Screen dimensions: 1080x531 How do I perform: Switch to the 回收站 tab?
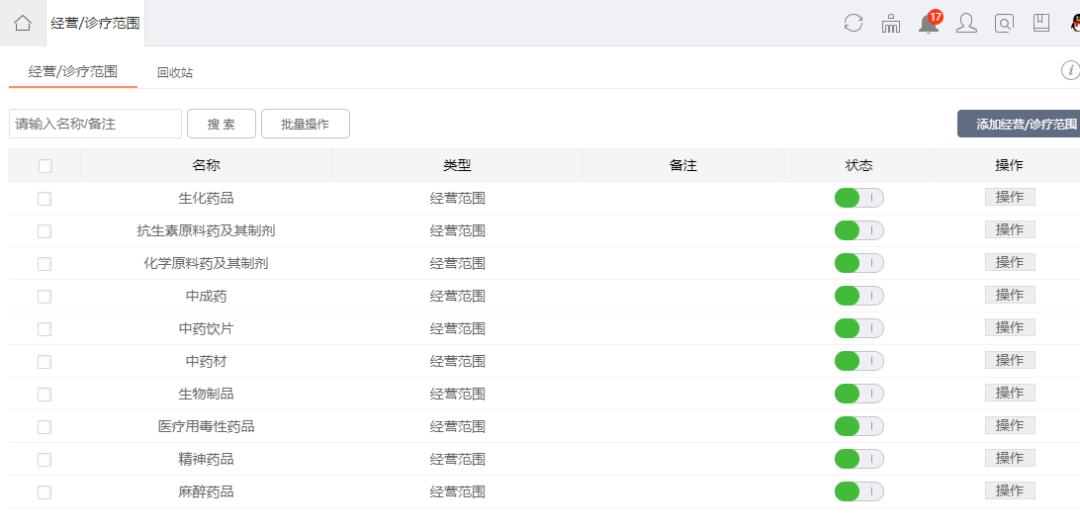point(175,72)
